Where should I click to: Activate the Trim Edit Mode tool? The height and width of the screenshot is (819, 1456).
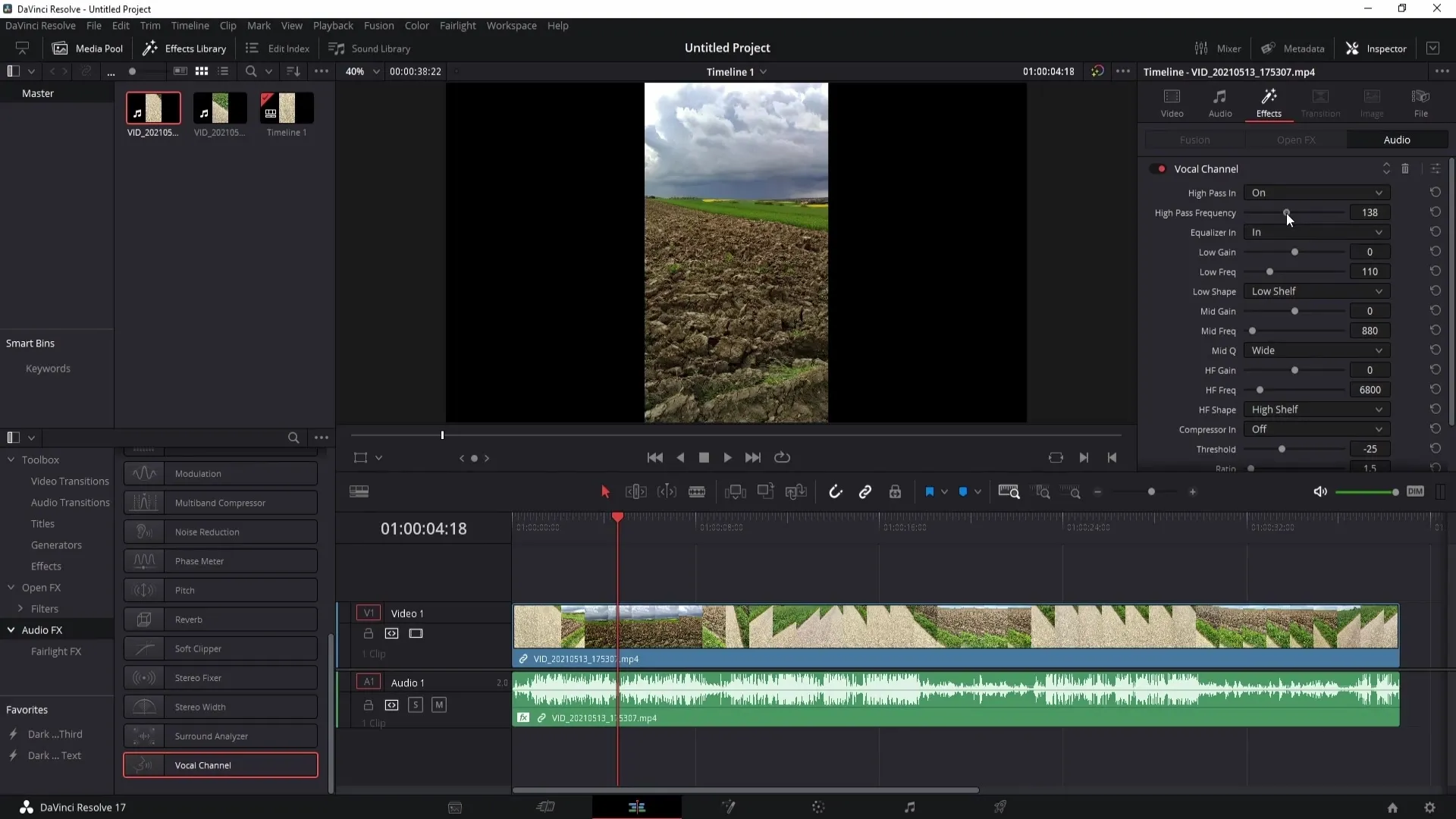[635, 492]
